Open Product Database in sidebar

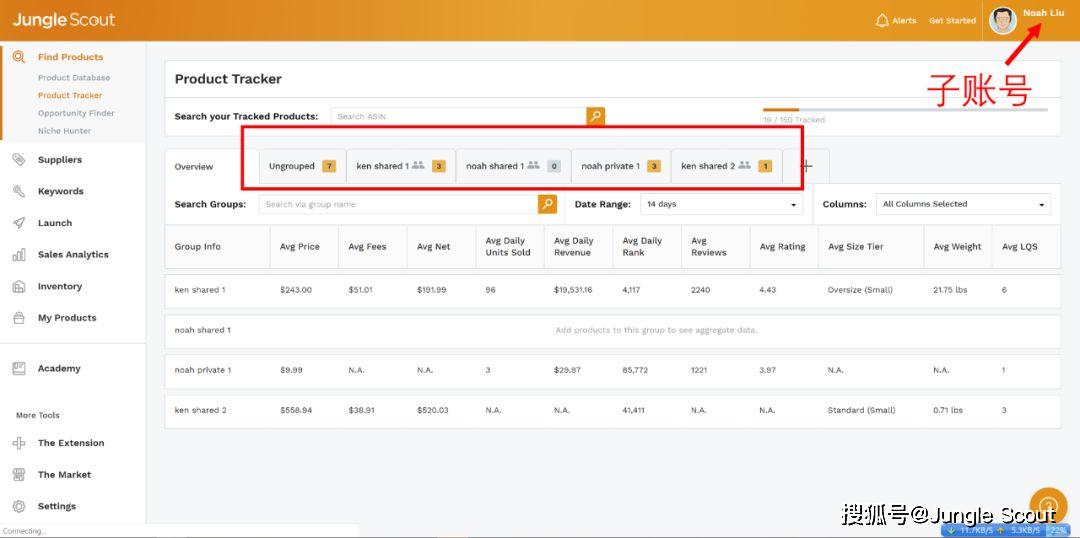[74, 78]
